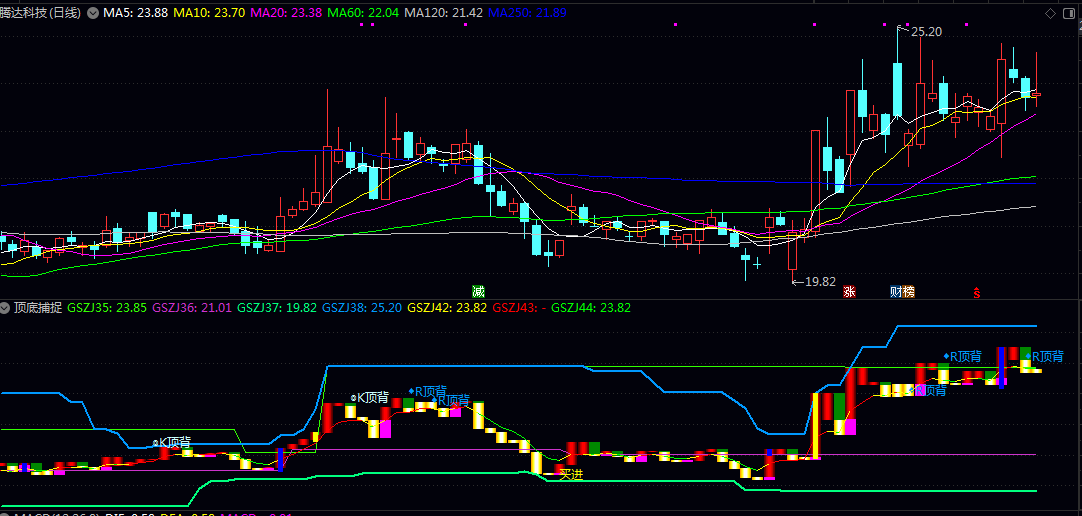Click the 顶底捕捉 indicator name
The width and height of the screenshot is (1082, 516).
37,307
